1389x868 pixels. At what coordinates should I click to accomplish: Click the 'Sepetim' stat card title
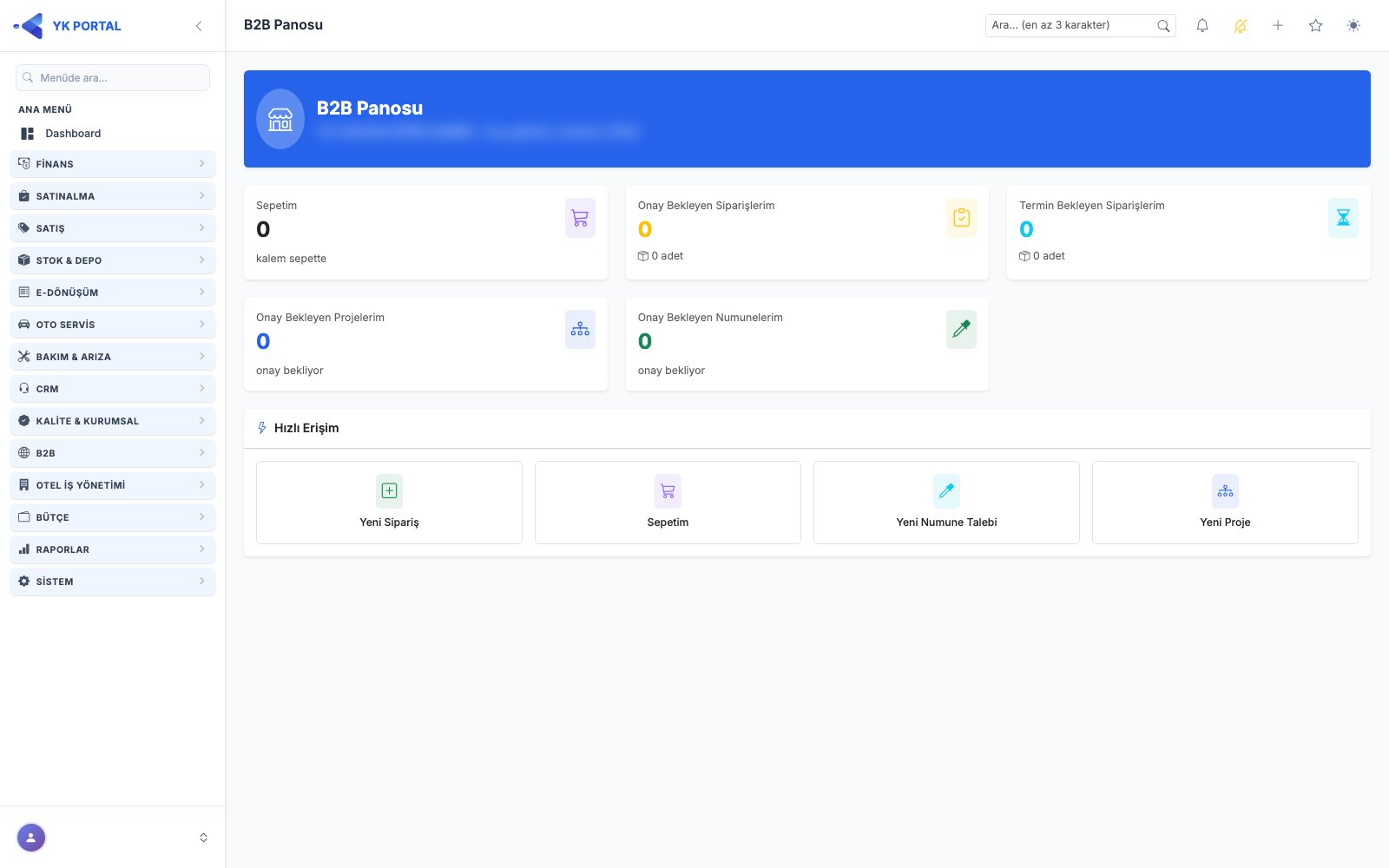pyautogui.click(x=276, y=206)
